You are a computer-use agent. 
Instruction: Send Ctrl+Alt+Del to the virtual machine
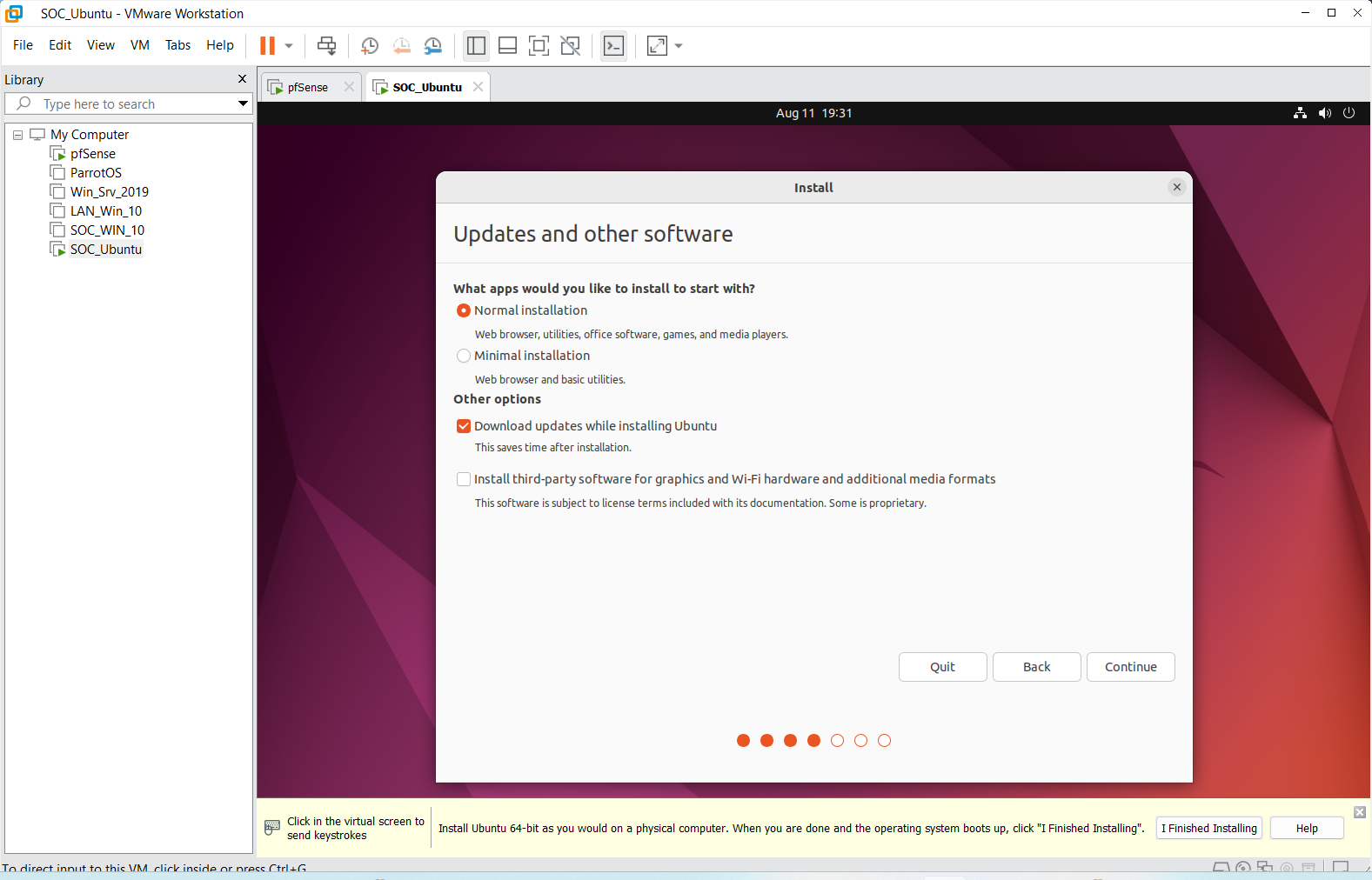327,45
